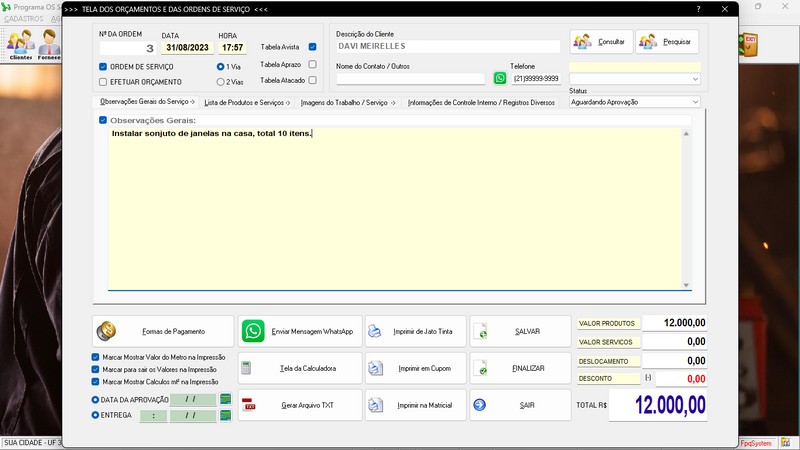Toggle Marcar para sair os Valores na Impressão
The width and height of the screenshot is (800, 450).
click(x=95, y=369)
